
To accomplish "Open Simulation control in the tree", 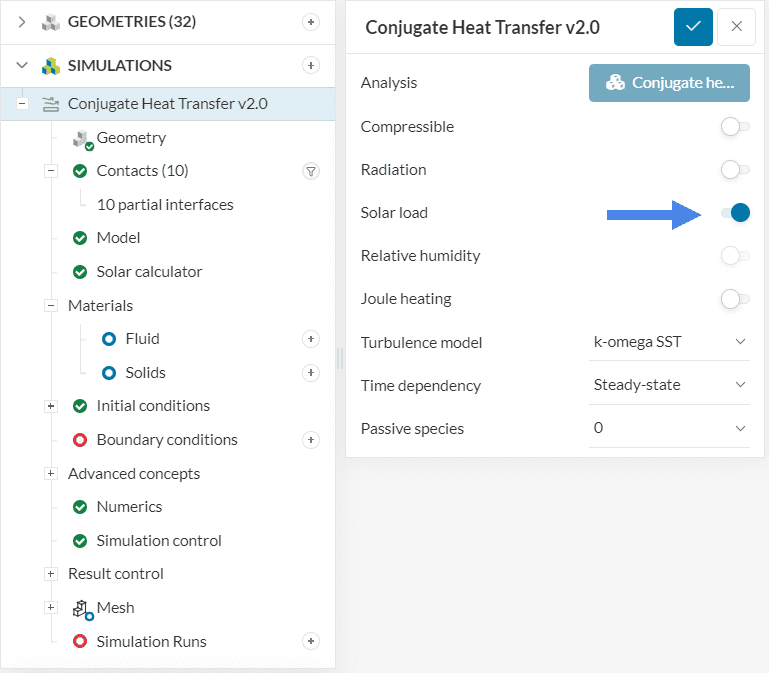I will click(159, 541).
